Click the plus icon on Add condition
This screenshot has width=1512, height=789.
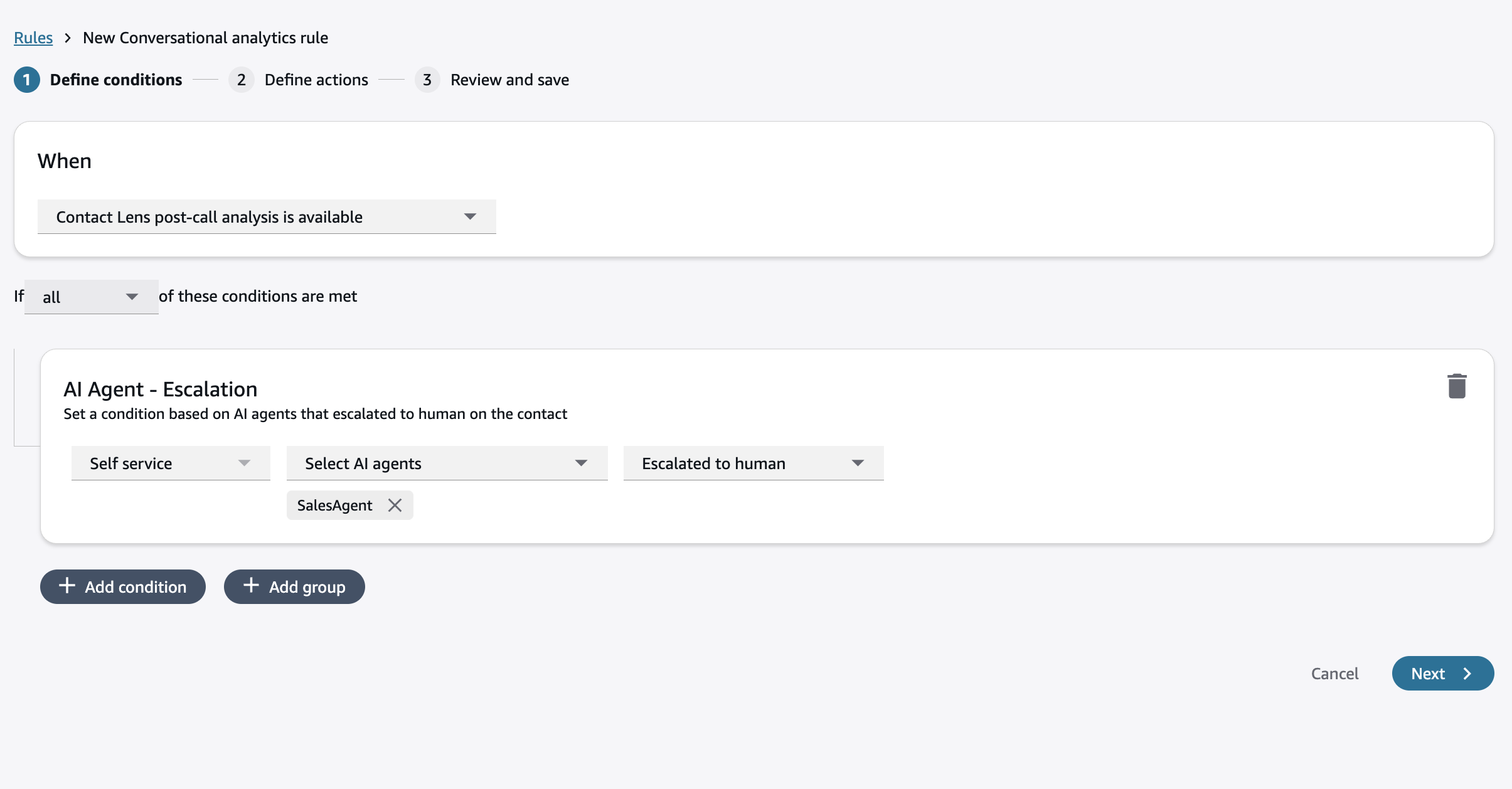[67, 586]
